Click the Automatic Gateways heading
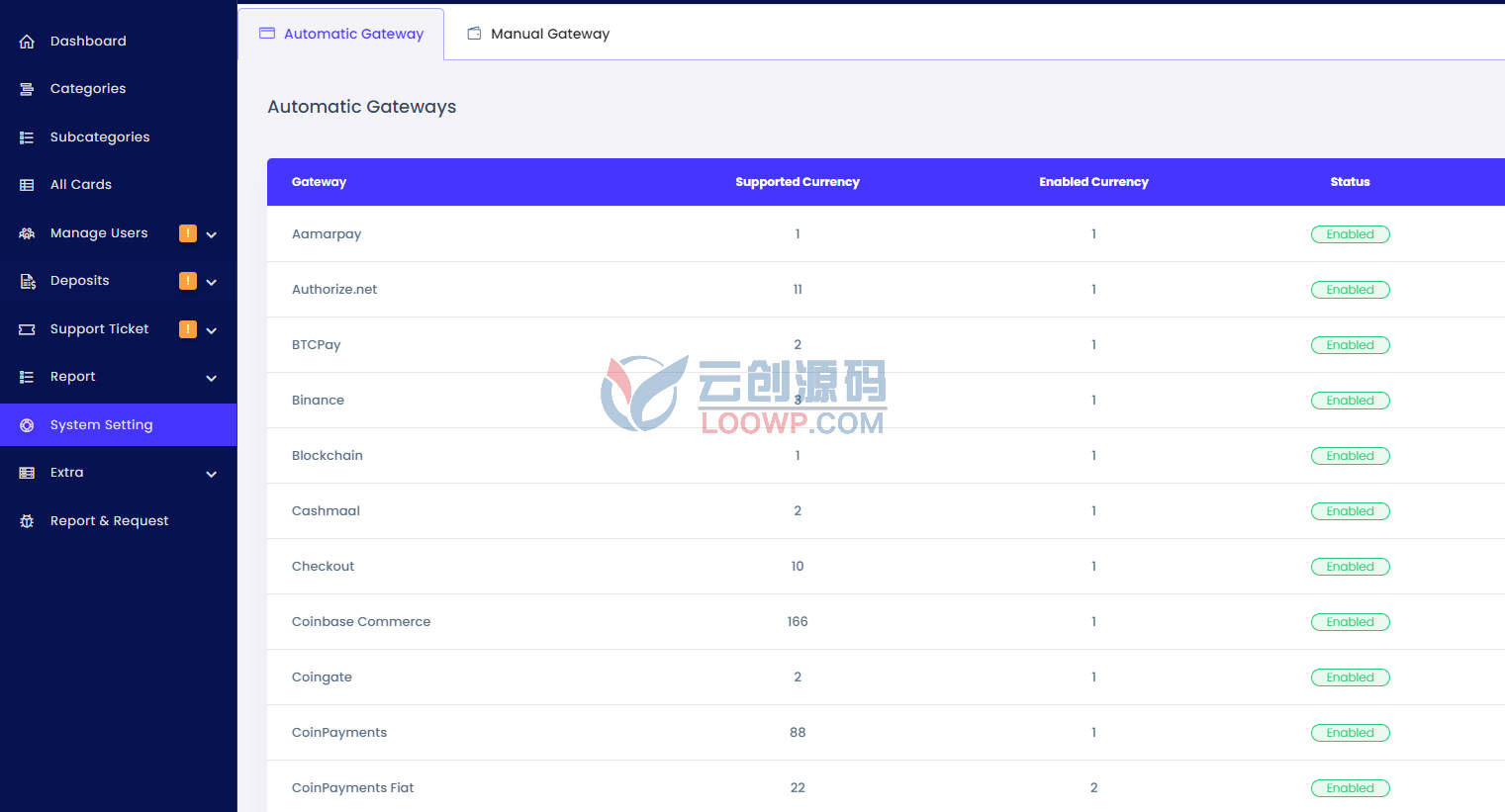The height and width of the screenshot is (812, 1505). point(361,107)
